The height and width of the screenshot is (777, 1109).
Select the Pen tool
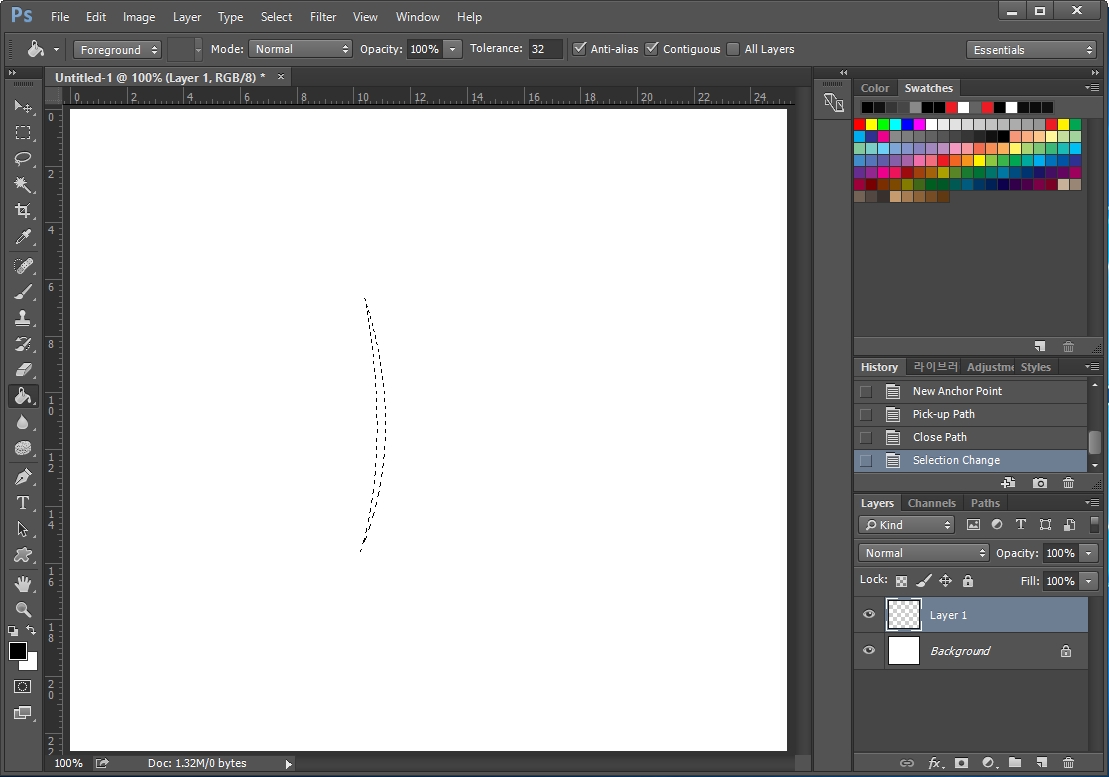pyautogui.click(x=23, y=477)
